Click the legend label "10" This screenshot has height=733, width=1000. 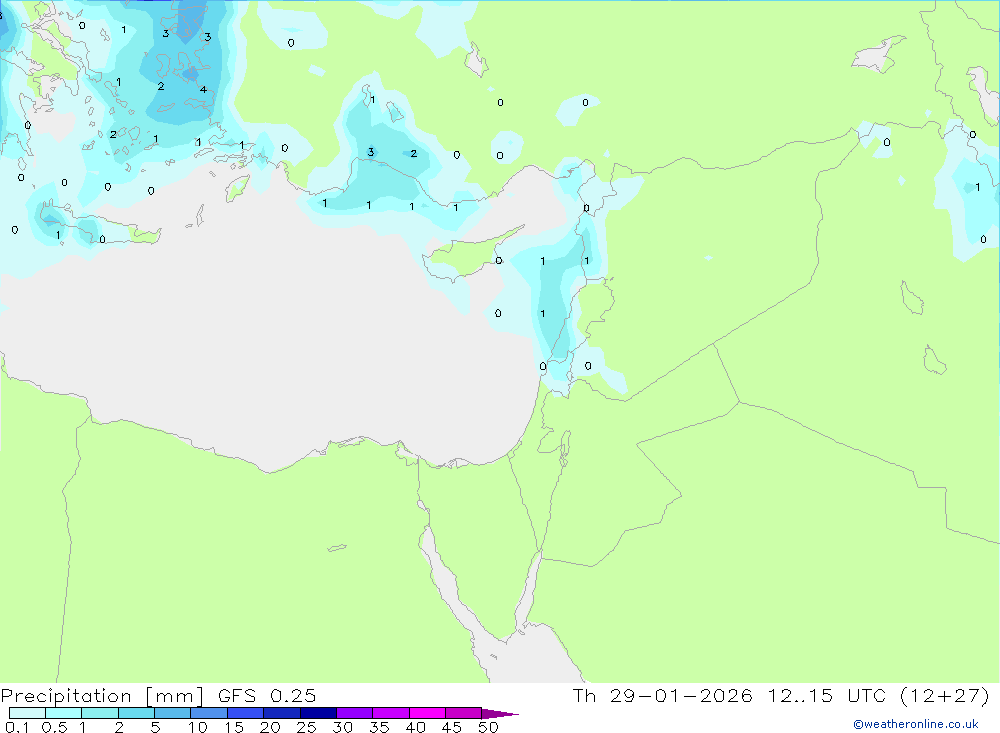coord(198,727)
